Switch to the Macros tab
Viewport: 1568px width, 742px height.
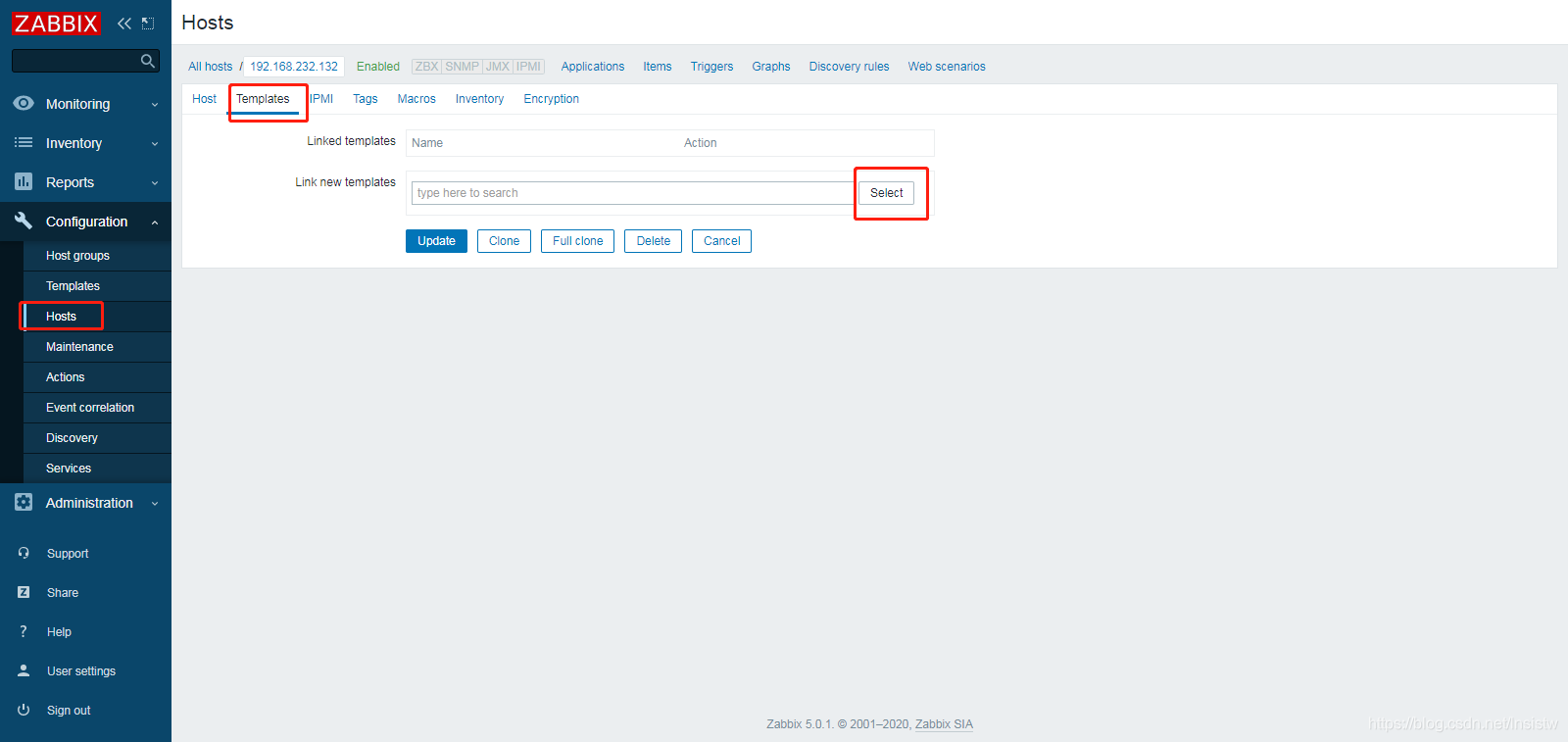(416, 99)
